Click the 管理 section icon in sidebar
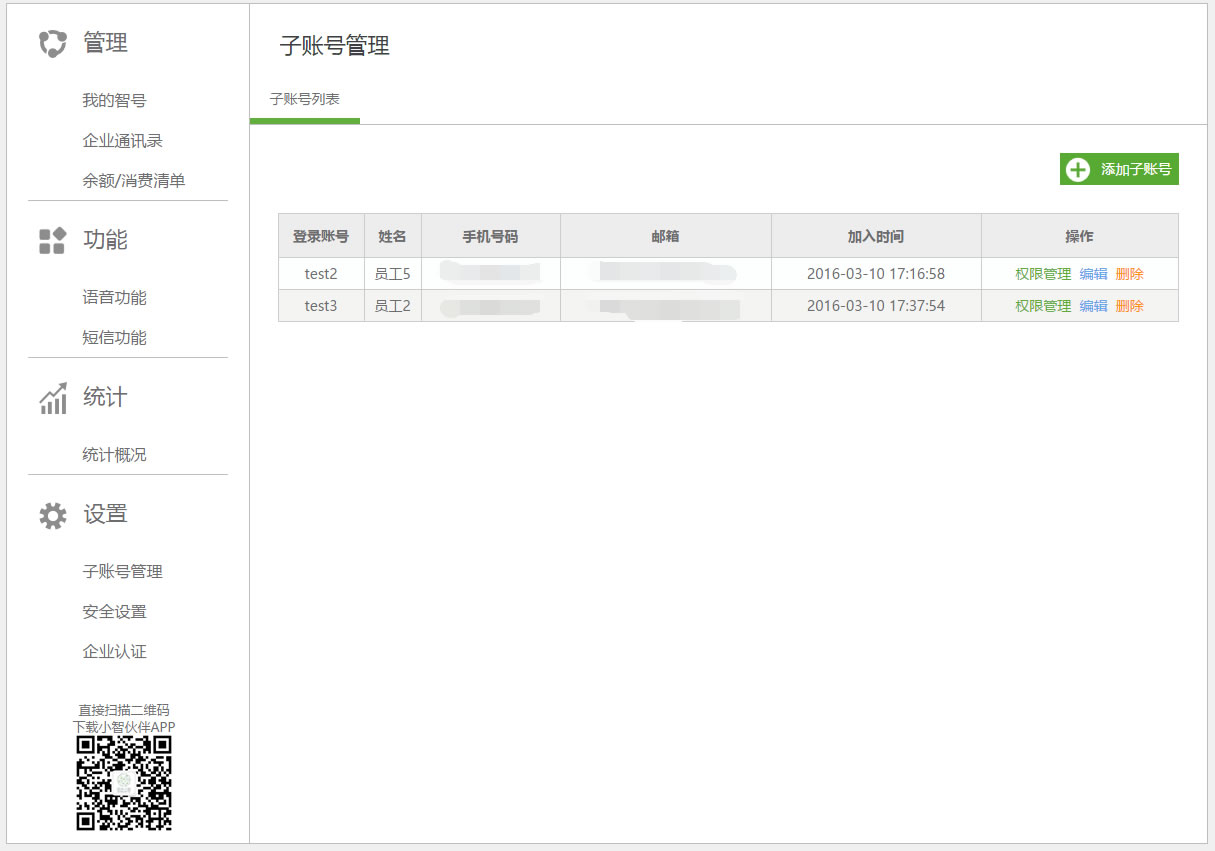Viewport: 1215px width, 851px height. pos(52,44)
